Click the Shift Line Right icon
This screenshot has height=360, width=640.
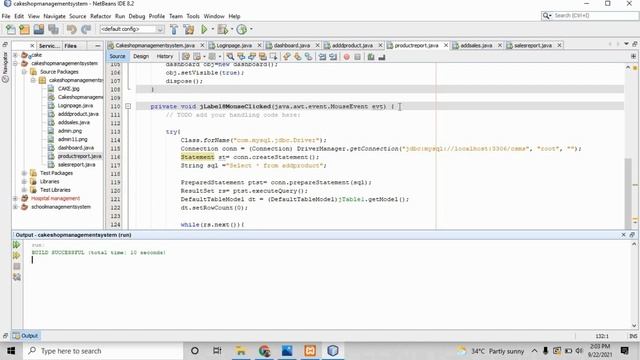click(333, 57)
